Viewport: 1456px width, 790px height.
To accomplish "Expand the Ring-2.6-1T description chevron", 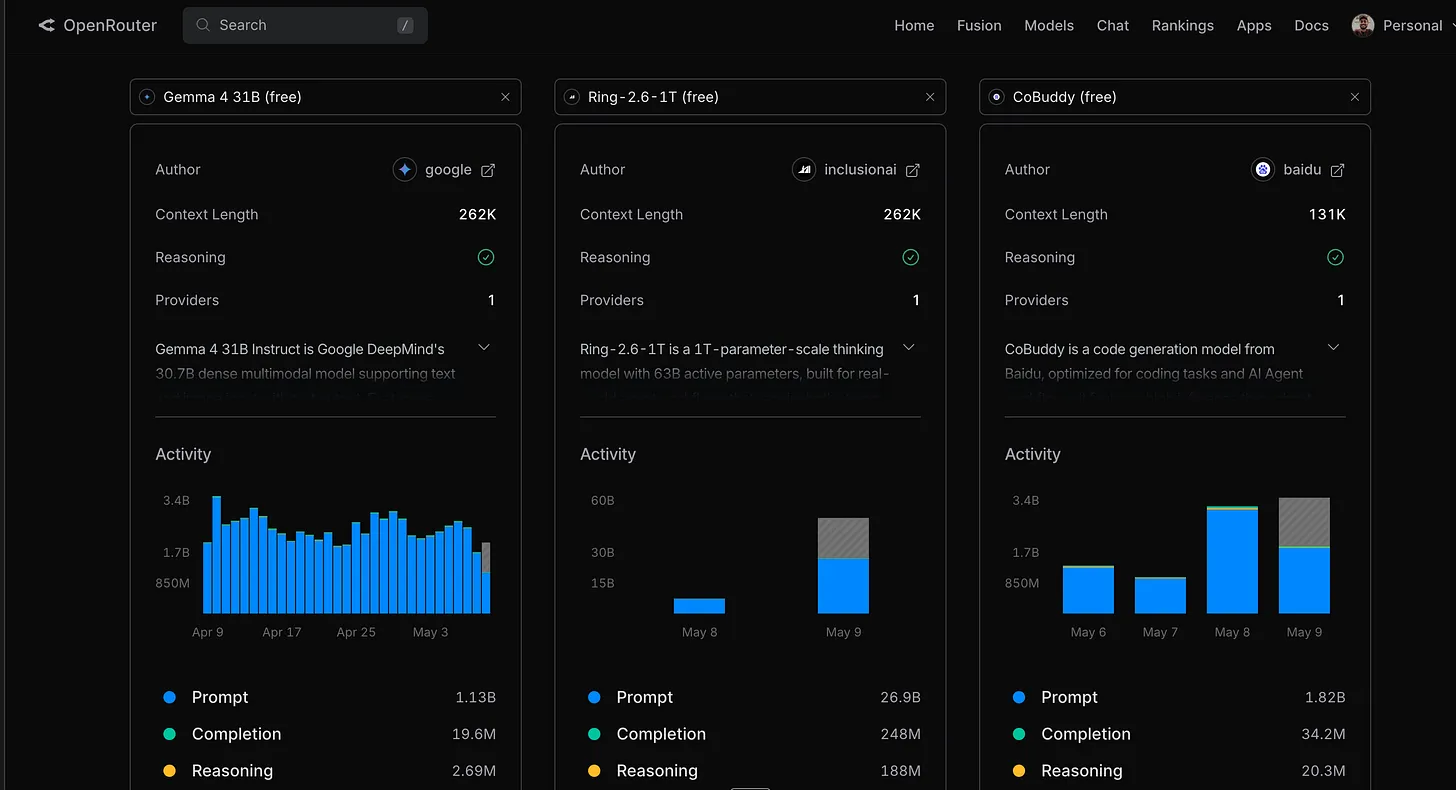I will [x=909, y=347].
